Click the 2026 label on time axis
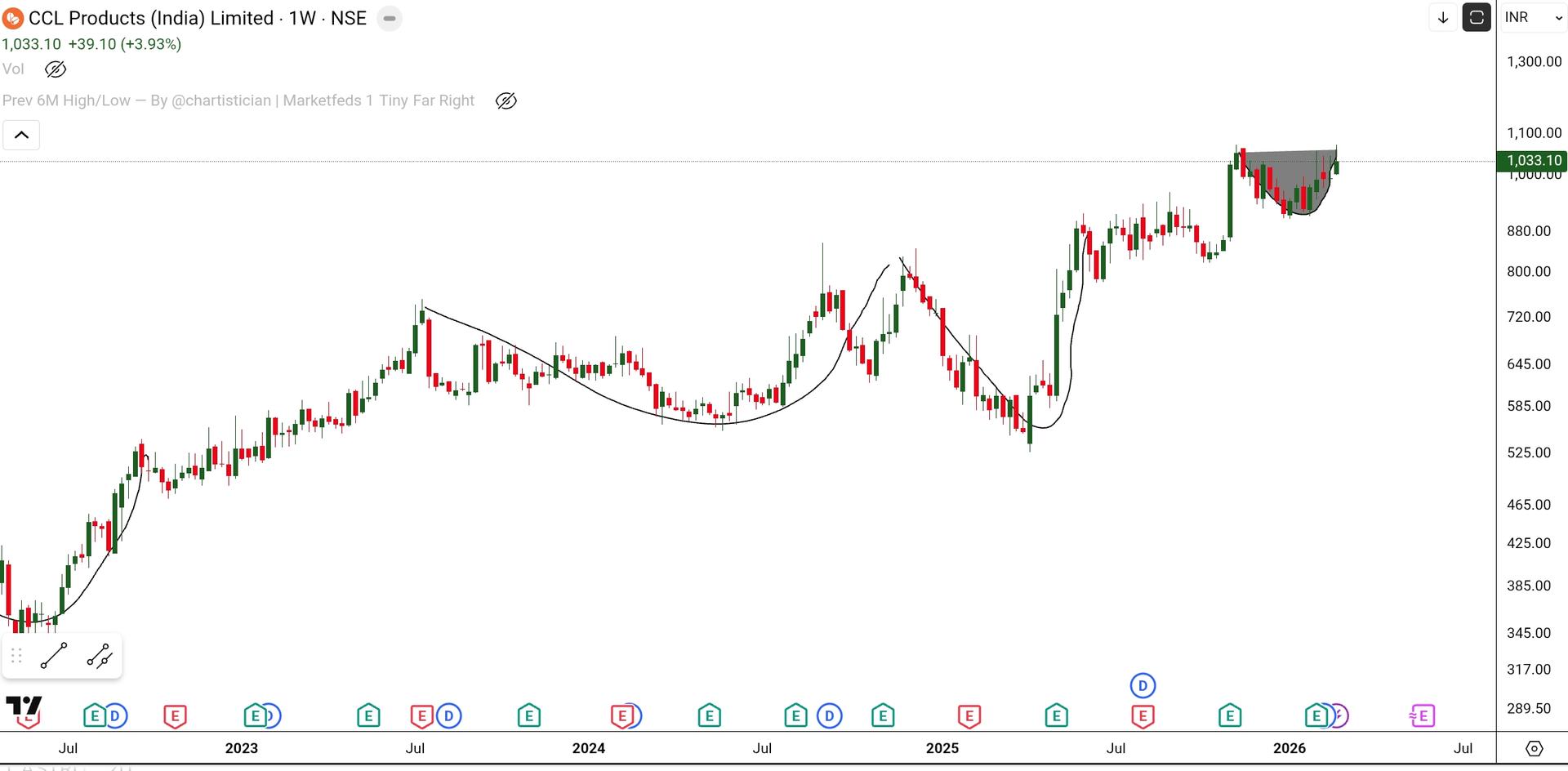 click(x=1290, y=748)
